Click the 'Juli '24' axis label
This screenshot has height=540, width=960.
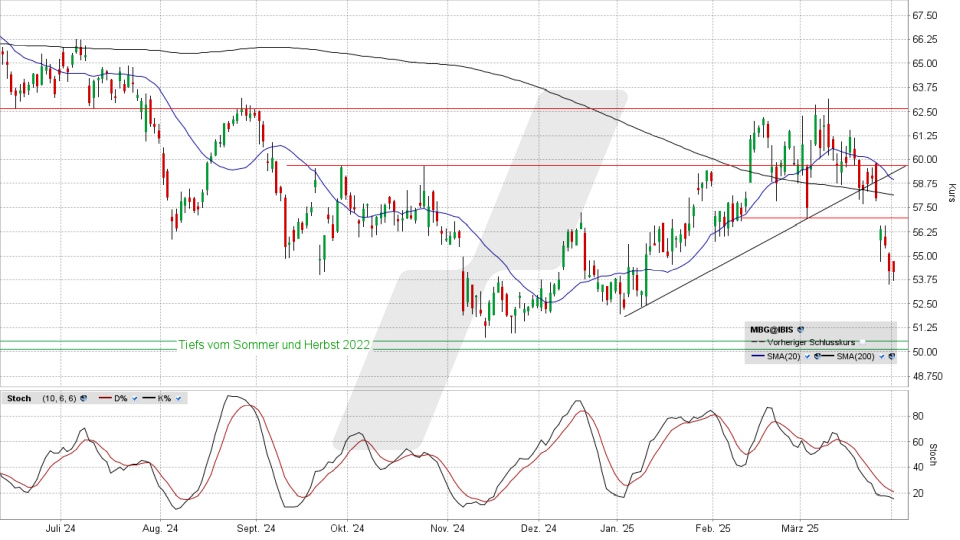tap(60, 528)
